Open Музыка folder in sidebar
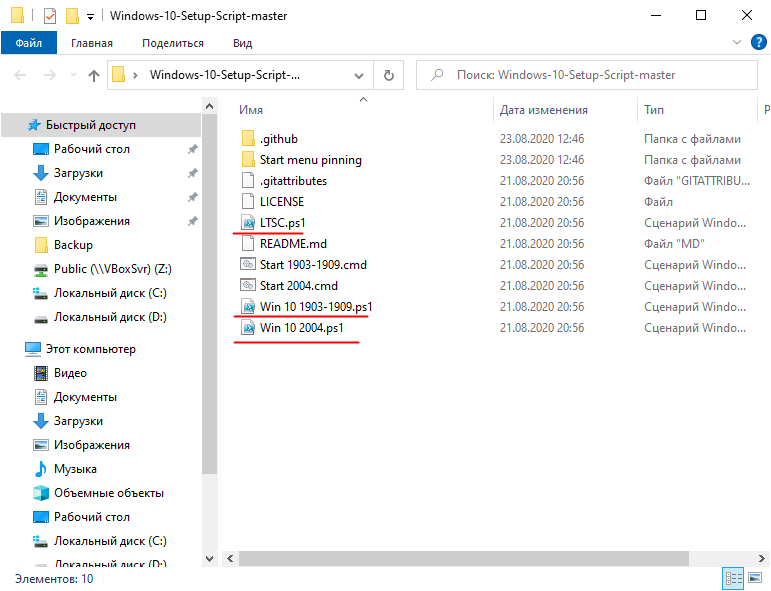 coord(75,469)
